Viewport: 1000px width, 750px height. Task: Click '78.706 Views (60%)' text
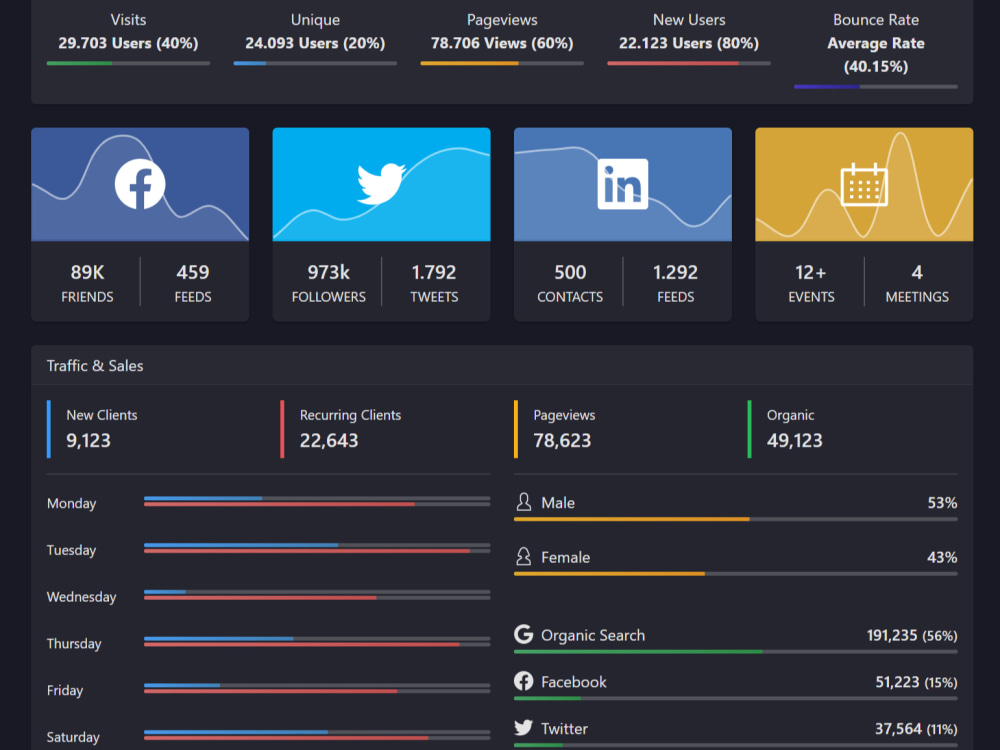pos(502,43)
